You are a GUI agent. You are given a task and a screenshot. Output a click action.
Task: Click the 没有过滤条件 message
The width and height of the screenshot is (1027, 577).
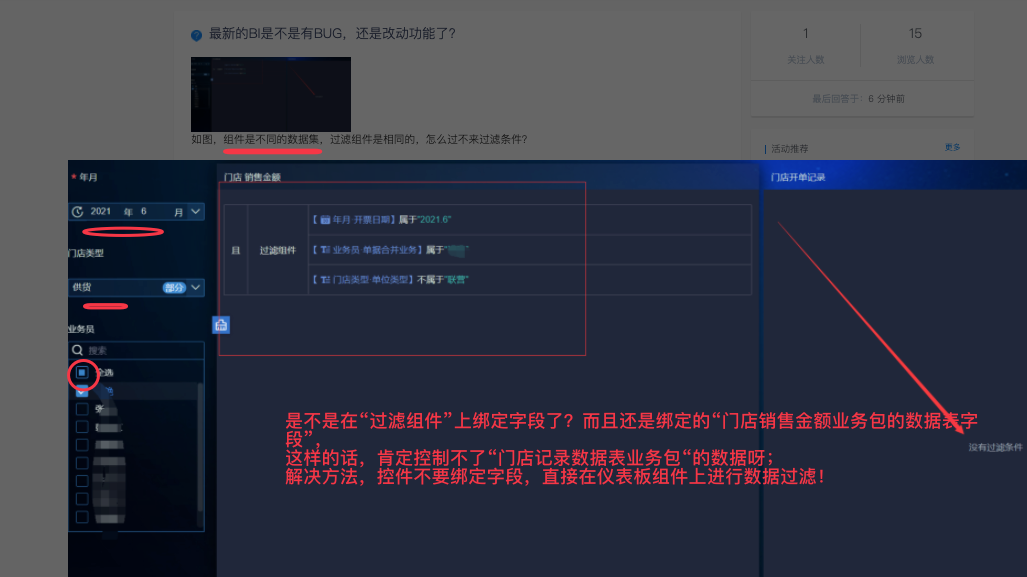tap(996, 447)
